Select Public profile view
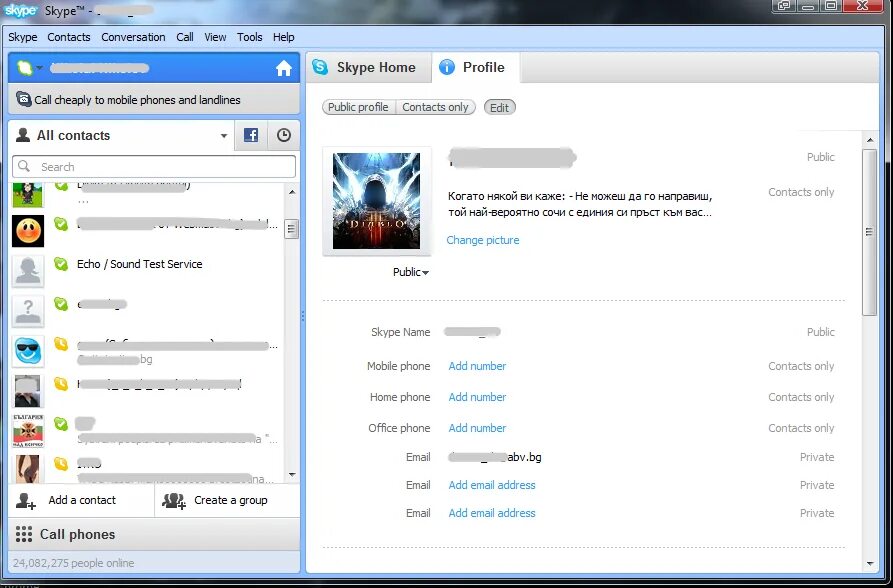The image size is (893, 588). pyautogui.click(x=359, y=107)
